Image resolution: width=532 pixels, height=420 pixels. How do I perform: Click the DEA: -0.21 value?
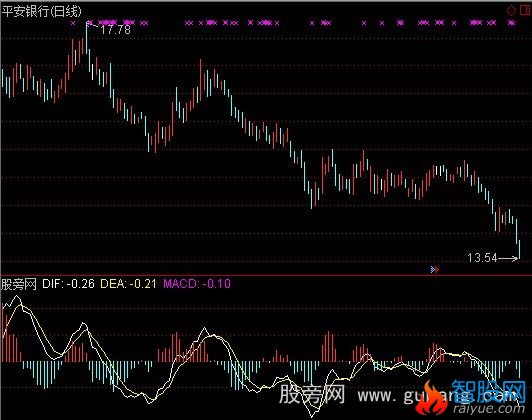pos(129,284)
